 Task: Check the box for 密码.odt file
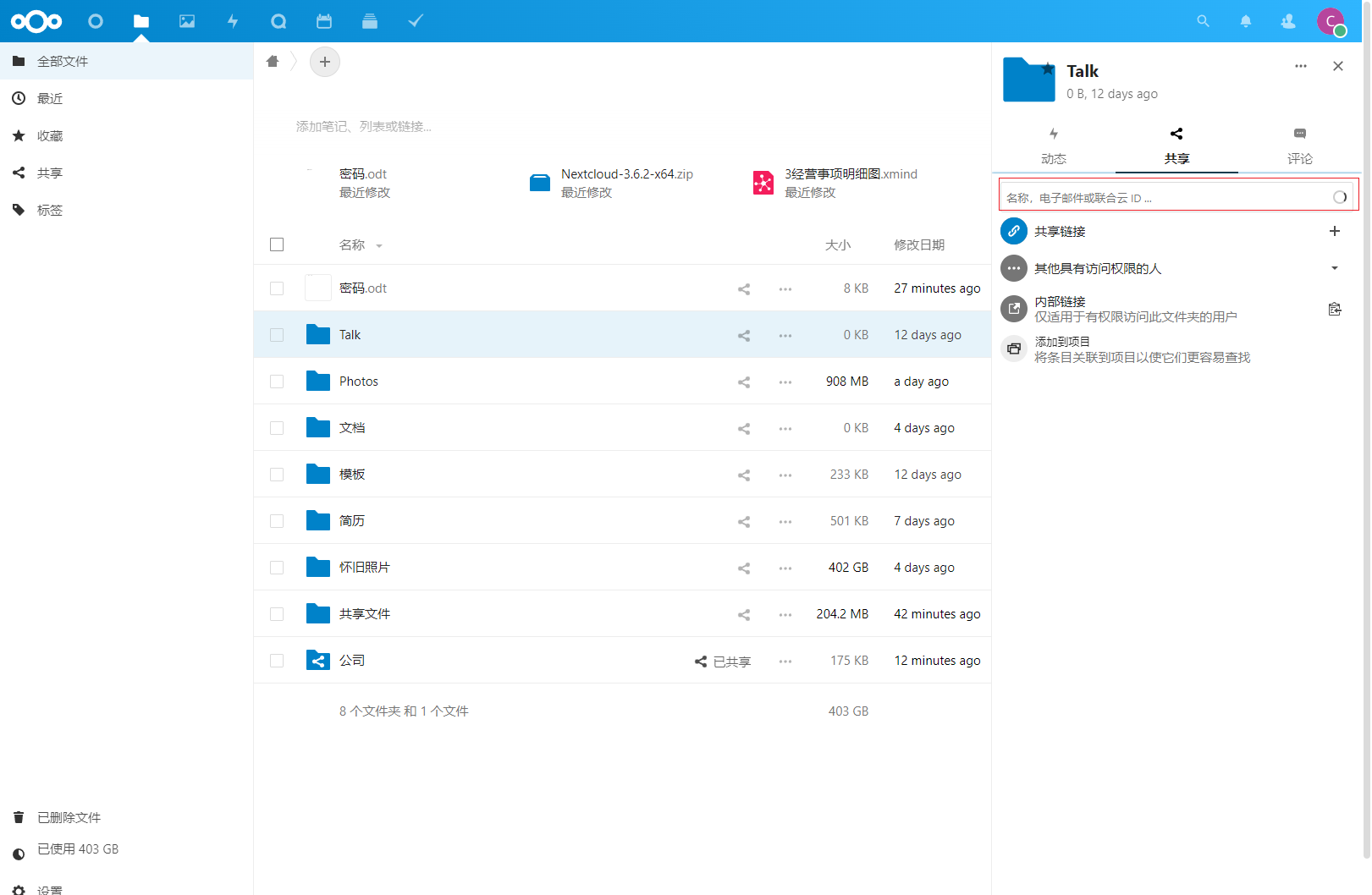(x=277, y=288)
